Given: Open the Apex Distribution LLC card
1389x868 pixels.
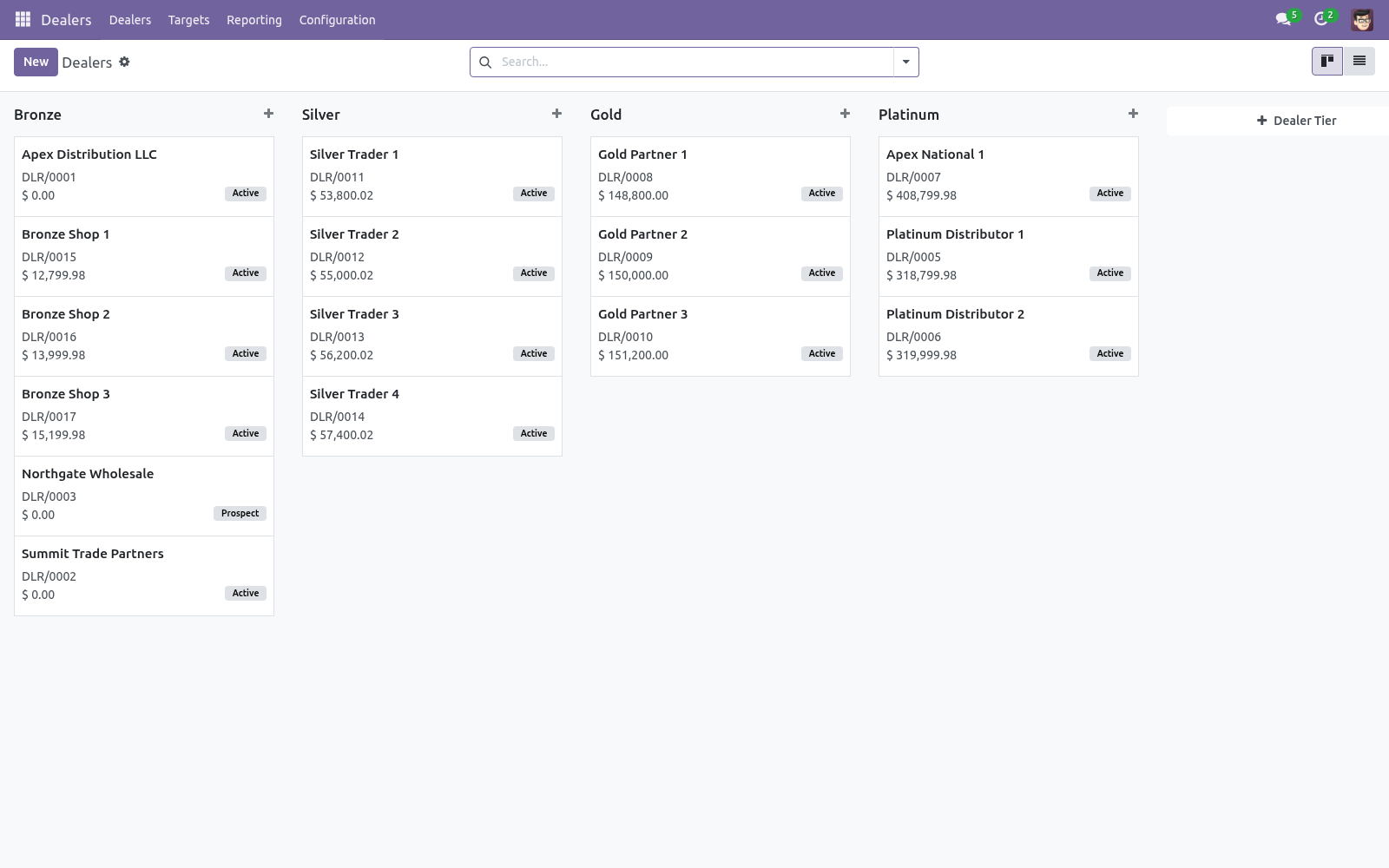Looking at the screenshot, I should pos(144,176).
